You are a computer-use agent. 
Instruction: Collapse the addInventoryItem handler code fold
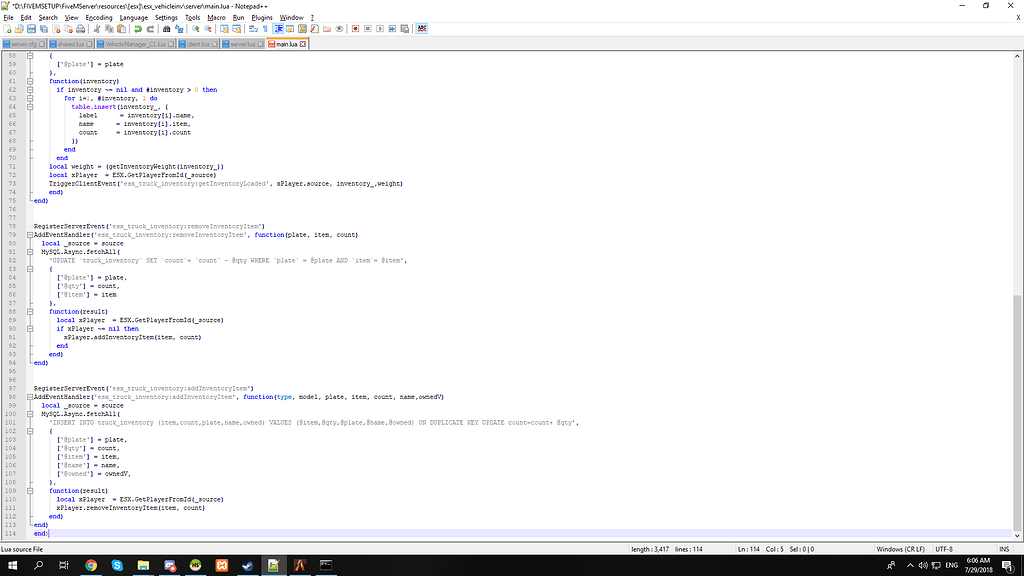pos(30,397)
